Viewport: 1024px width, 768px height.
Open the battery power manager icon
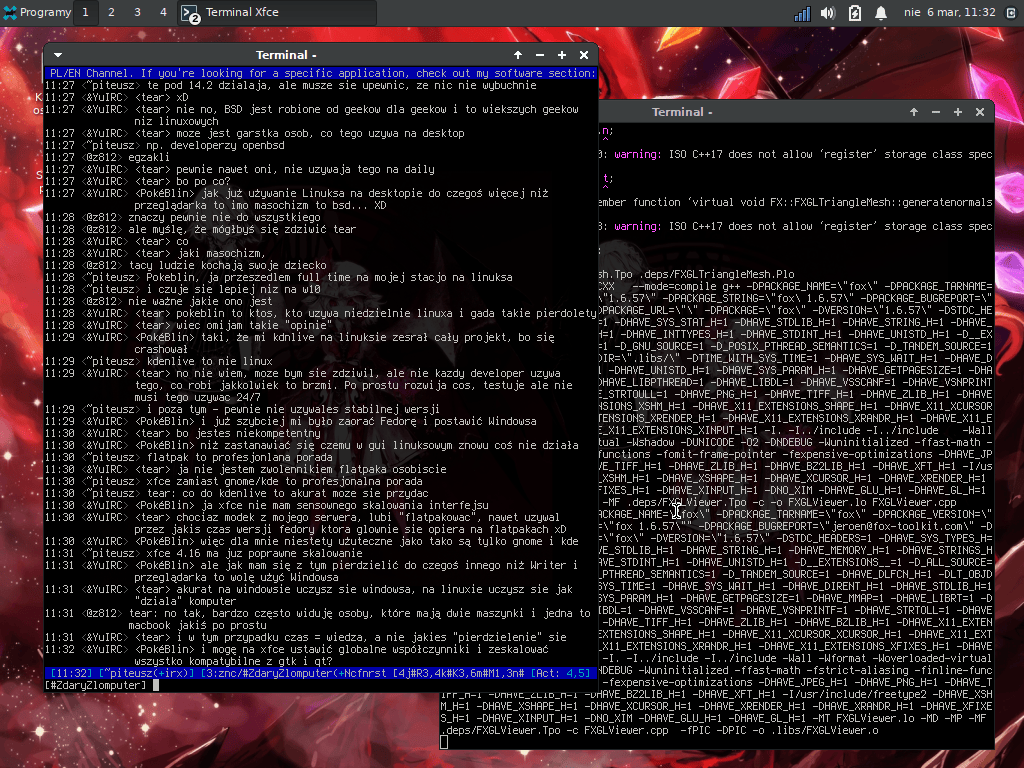(855, 14)
